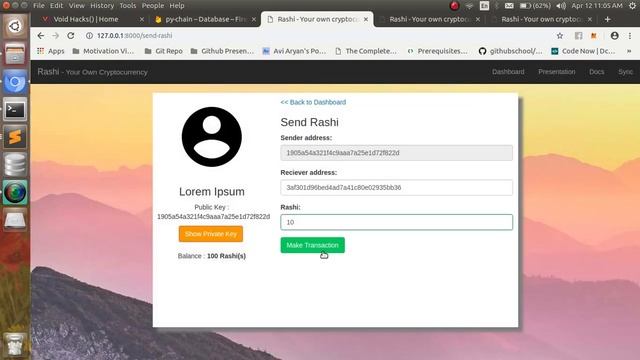Open Motivation Vi... bookmark folder
This screenshot has width=640, height=360.
pyautogui.click(x=103, y=51)
